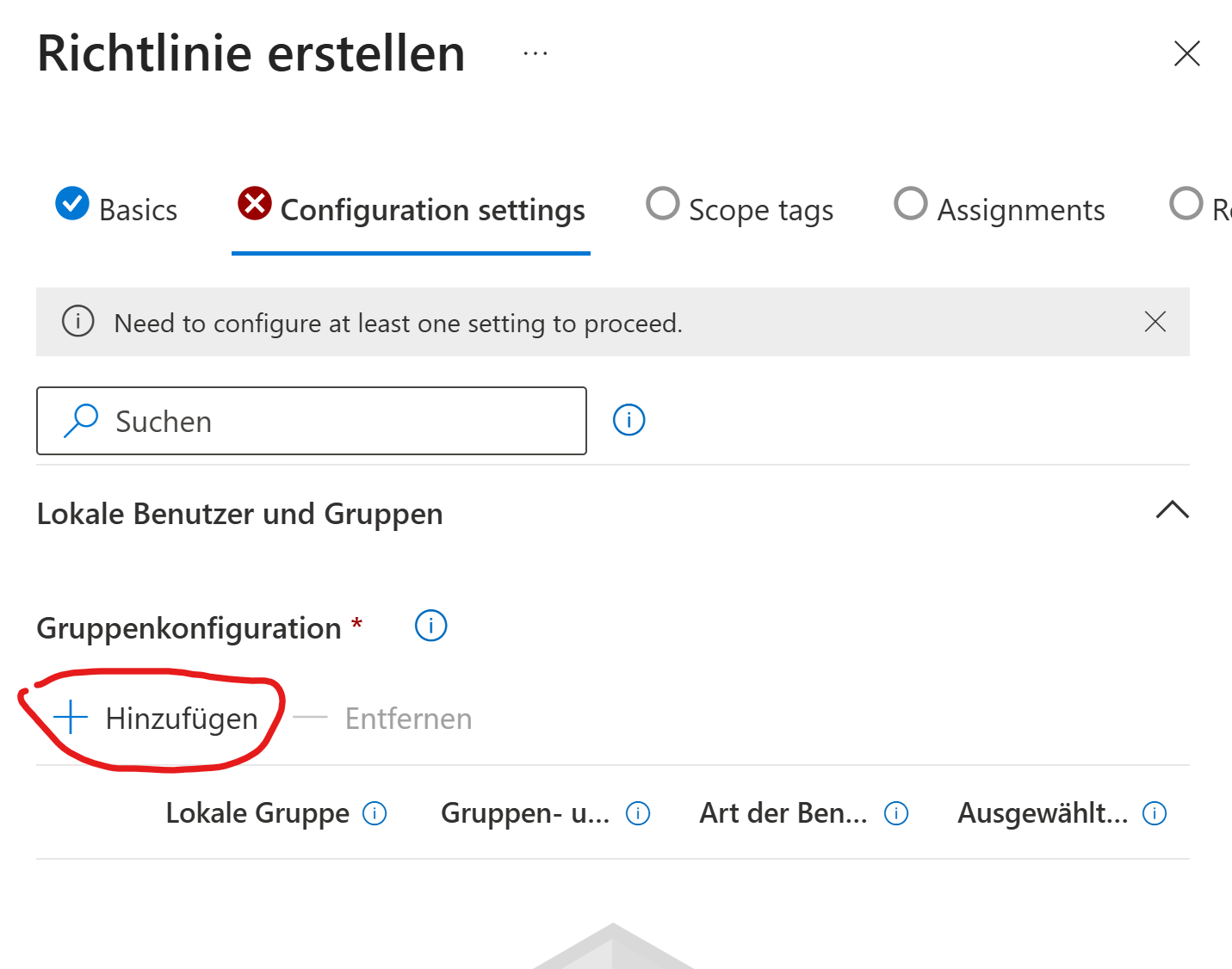This screenshot has width=1232, height=969.
Task: Click the Lokale Gruppe column header
Action: [x=257, y=813]
